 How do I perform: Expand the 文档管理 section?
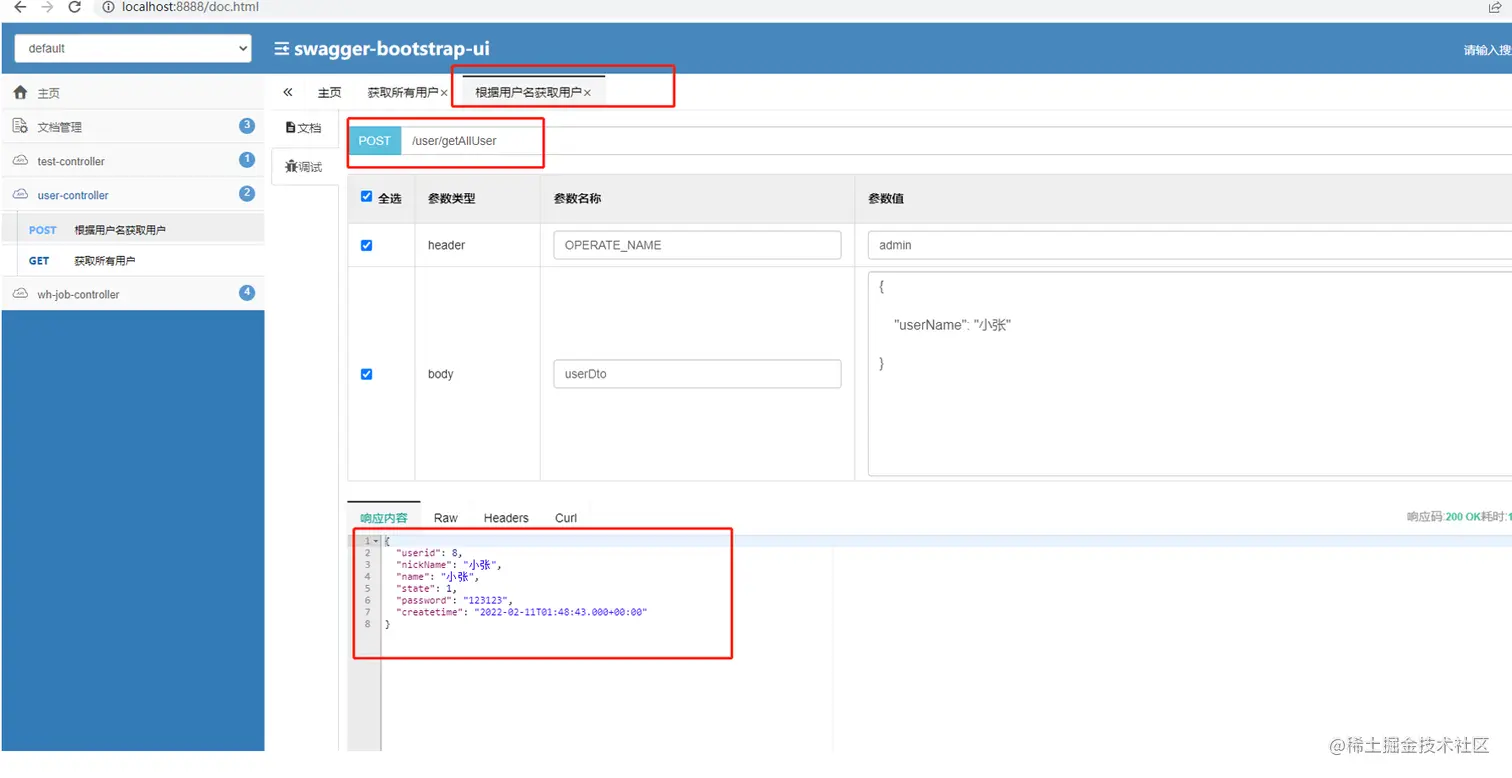(133, 127)
